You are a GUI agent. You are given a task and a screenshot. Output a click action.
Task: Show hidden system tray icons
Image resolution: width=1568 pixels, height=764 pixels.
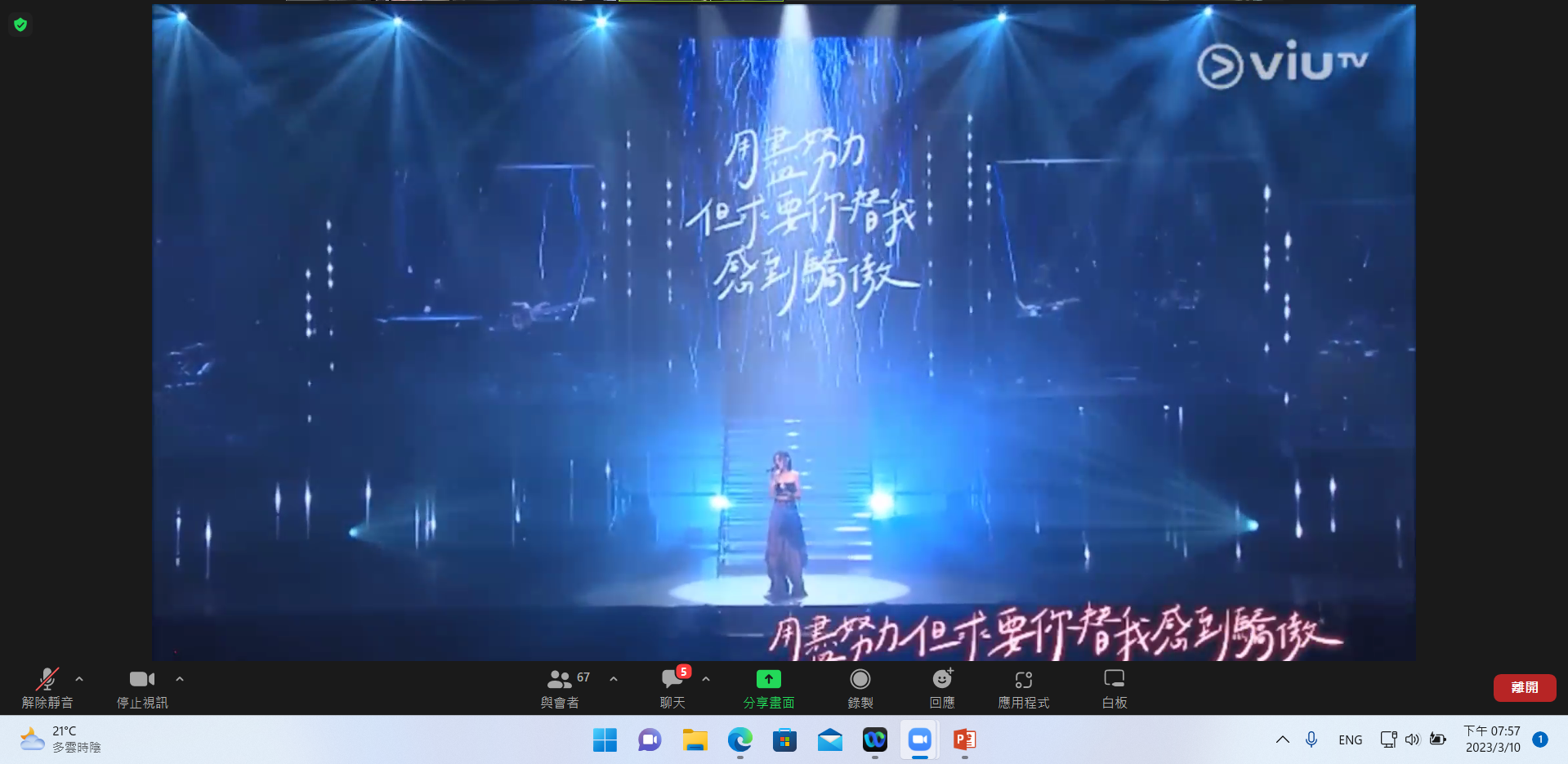coord(1282,739)
